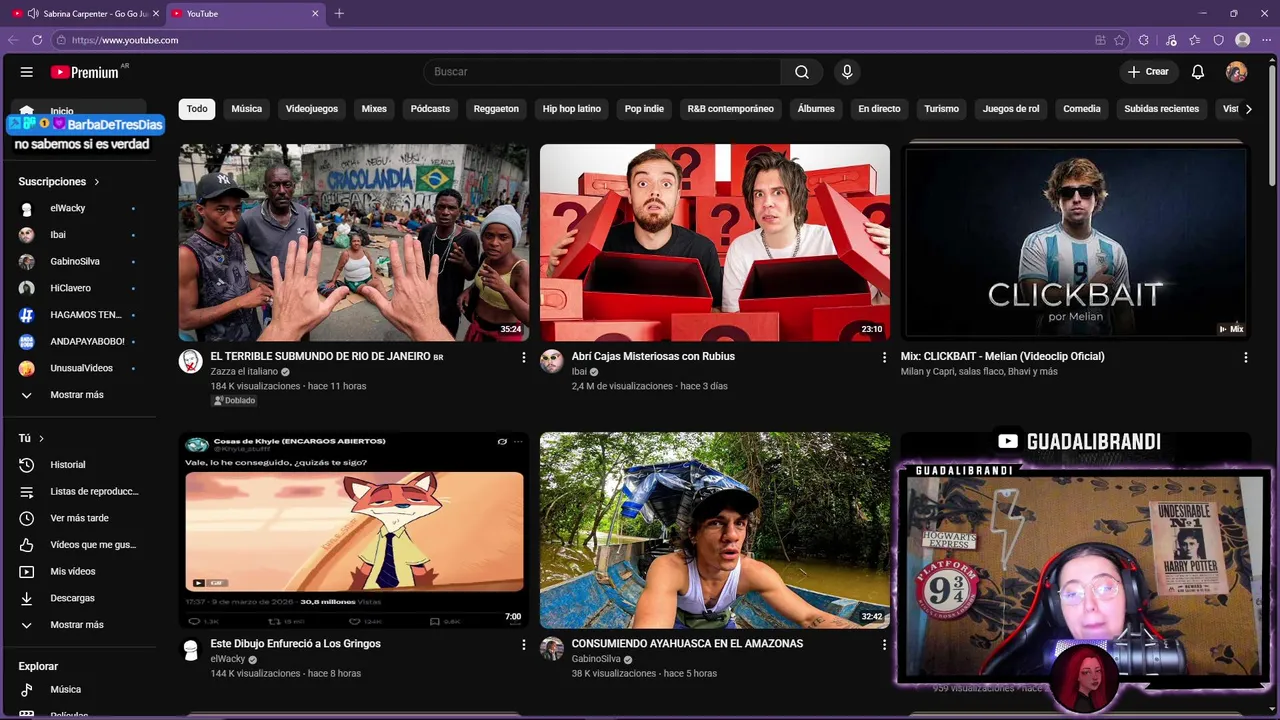Viewport: 1280px width, 720px height.
Task: Open a new browser tab with plus
Action: tap(339, 13)
